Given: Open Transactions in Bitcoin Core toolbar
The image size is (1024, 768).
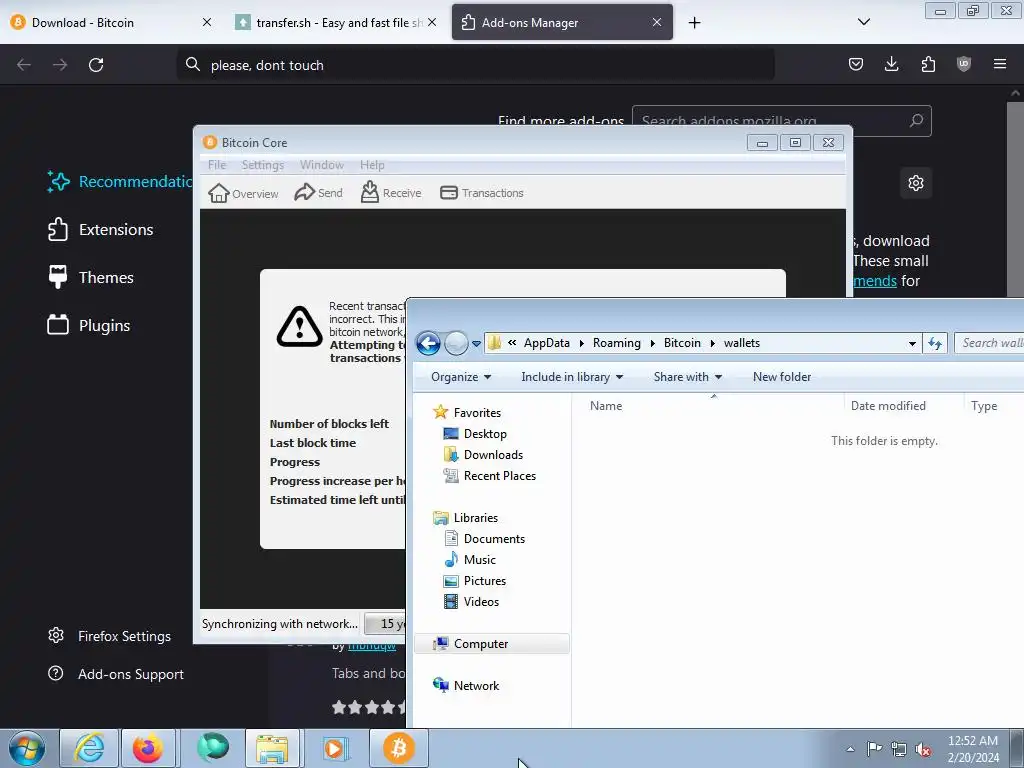Looking at the screenshot, I should tap(482, 193).
